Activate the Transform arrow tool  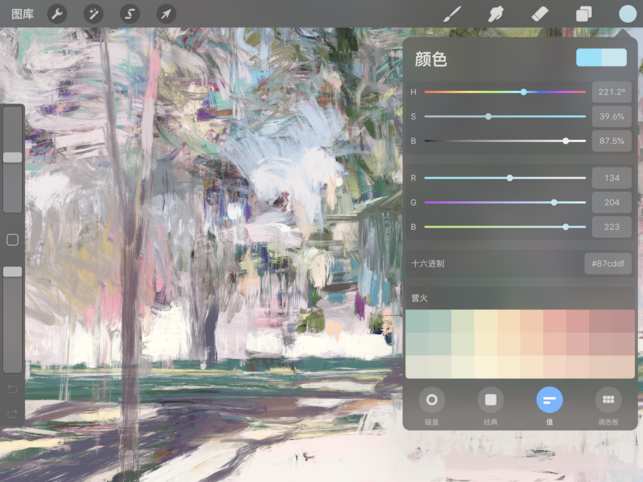coord(166,14)
